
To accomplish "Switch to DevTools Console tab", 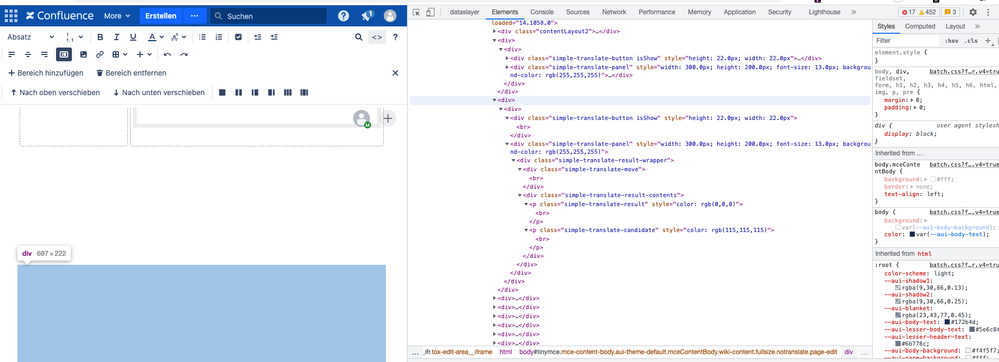I will (542, 12).
